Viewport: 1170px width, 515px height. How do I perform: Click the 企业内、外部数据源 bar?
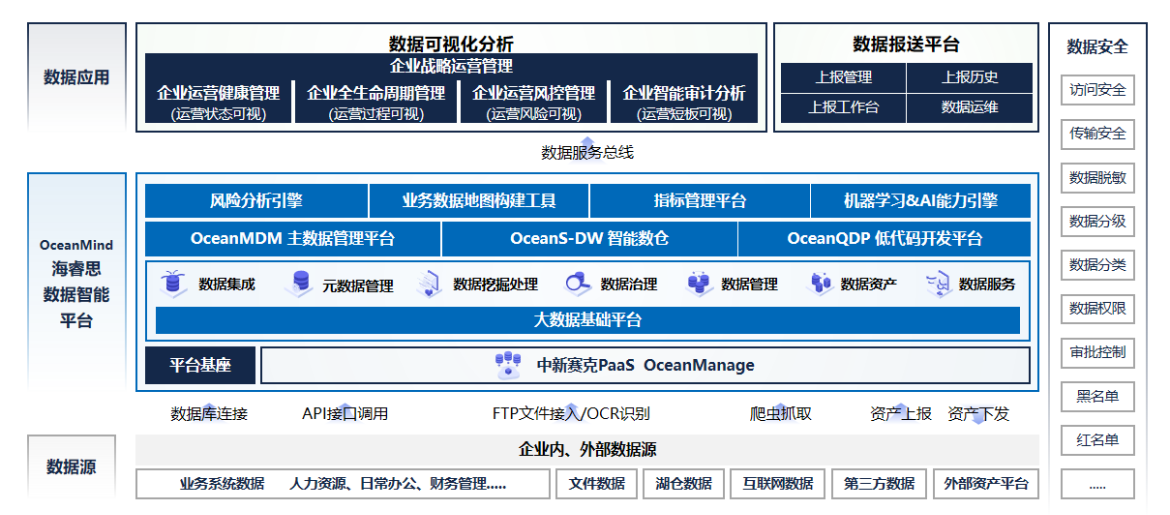click(x=587, y=449)
